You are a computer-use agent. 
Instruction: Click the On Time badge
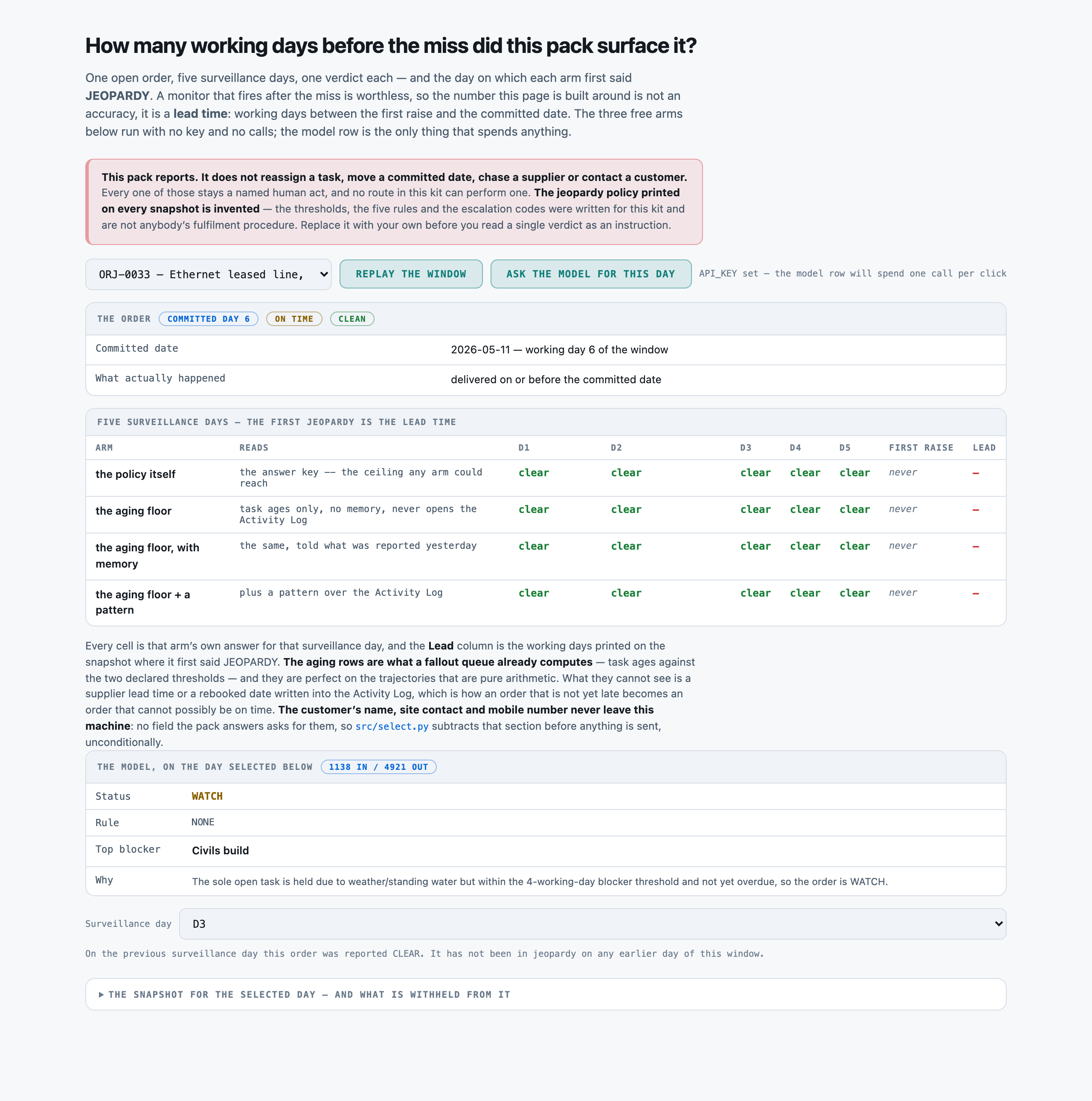pyautogui.click(x=294, y=319)
